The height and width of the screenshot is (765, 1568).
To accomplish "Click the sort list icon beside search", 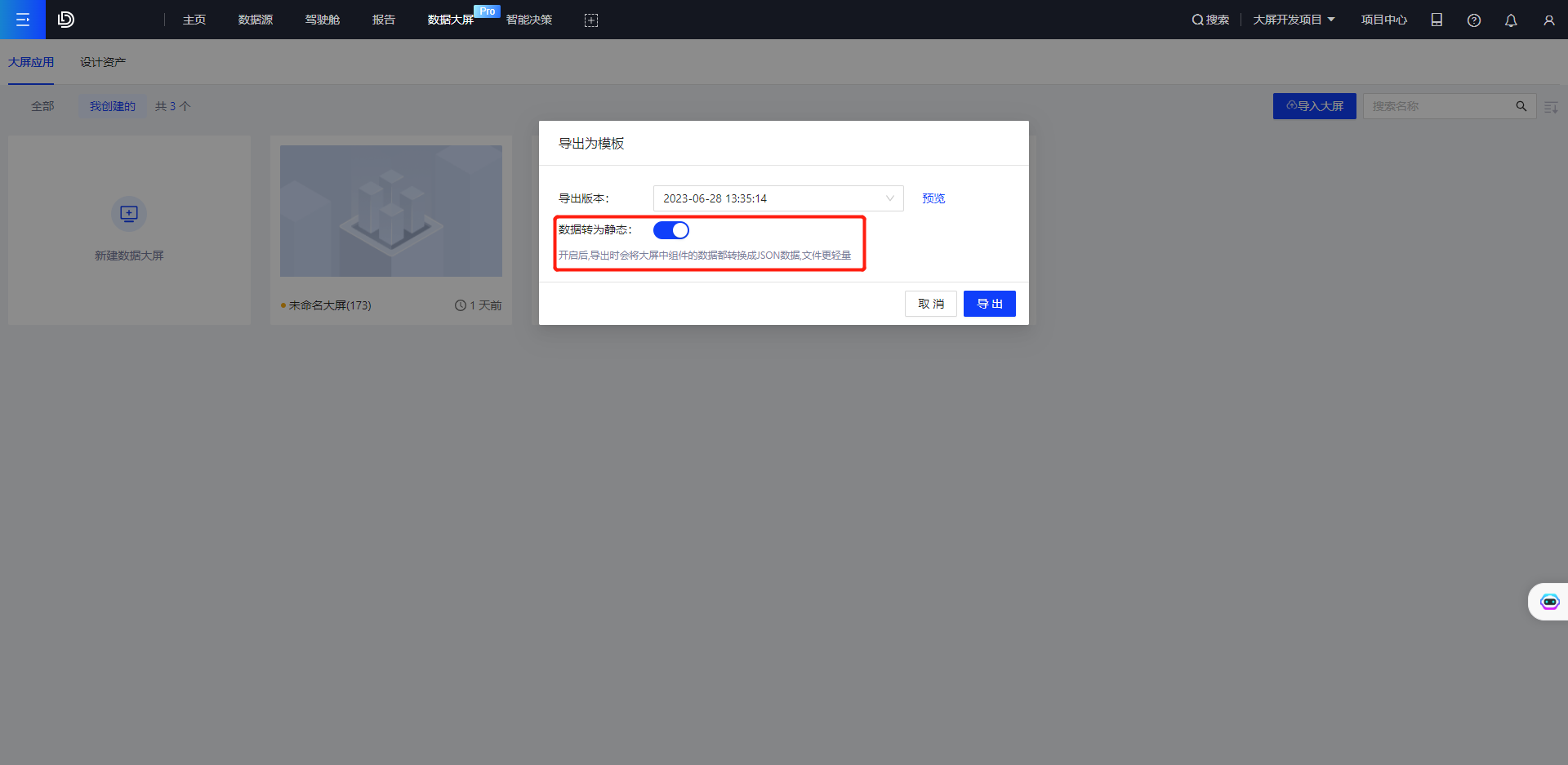I will pyautogui.click(x=1551, y=107).
